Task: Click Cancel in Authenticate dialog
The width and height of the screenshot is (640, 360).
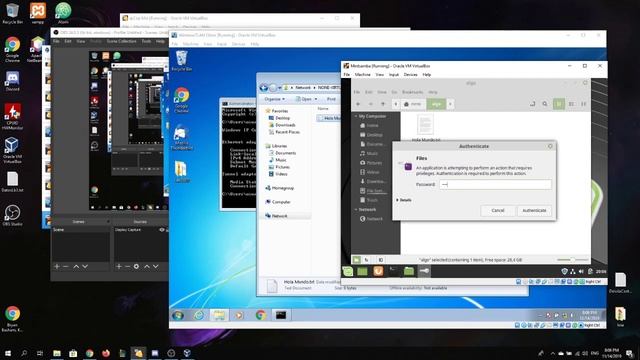Action: tap(498, 210)
